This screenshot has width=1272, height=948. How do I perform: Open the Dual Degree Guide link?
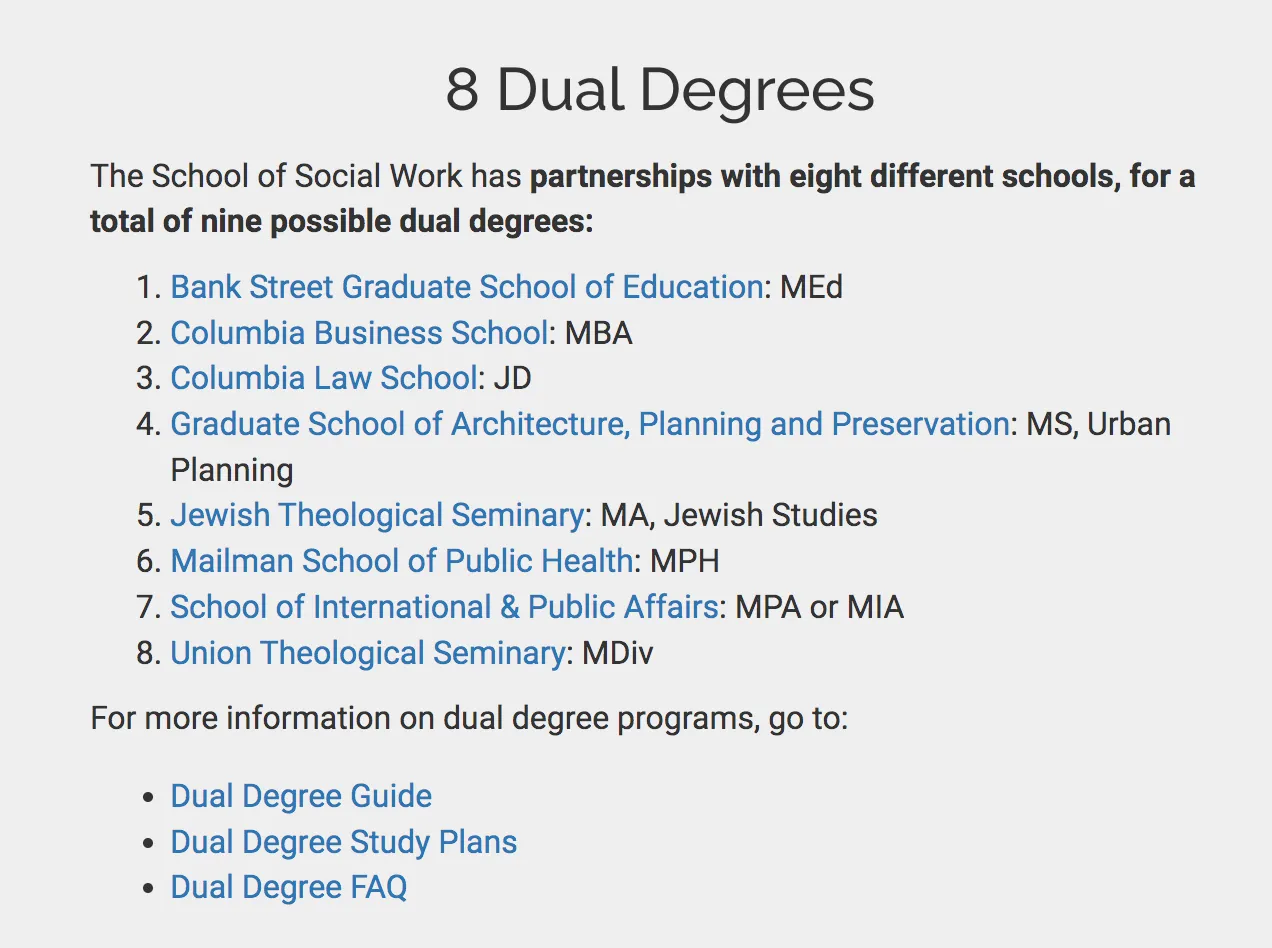point(301,796)
